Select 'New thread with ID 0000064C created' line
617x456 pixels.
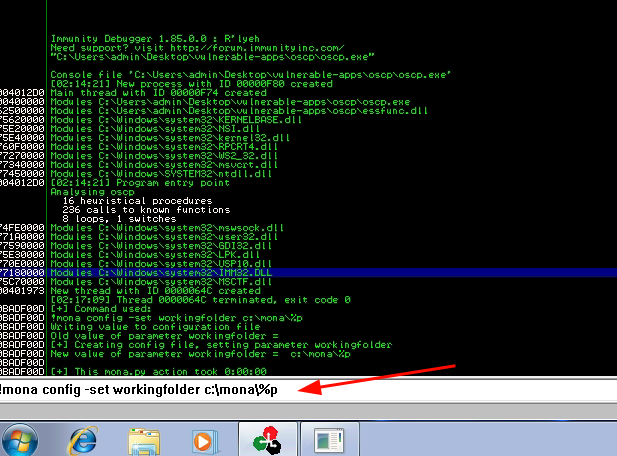pyautogui.click(x=155, y=291)
